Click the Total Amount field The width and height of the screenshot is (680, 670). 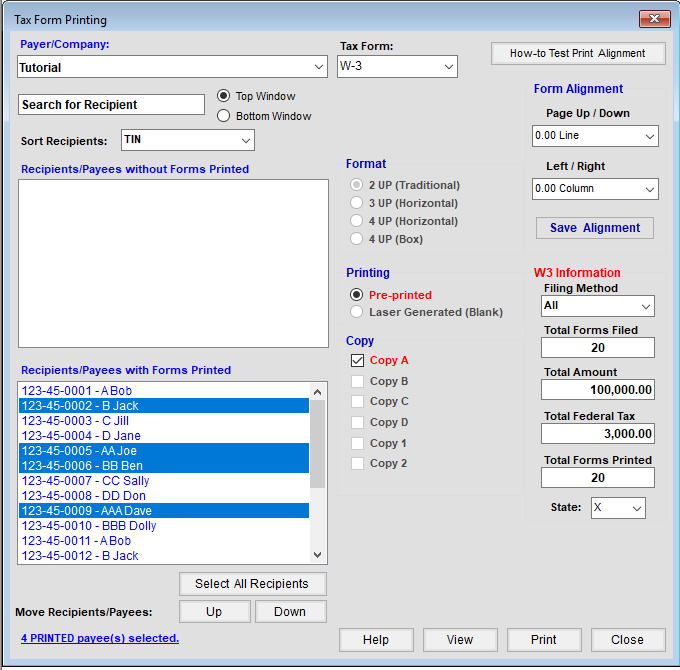[598, 389]
